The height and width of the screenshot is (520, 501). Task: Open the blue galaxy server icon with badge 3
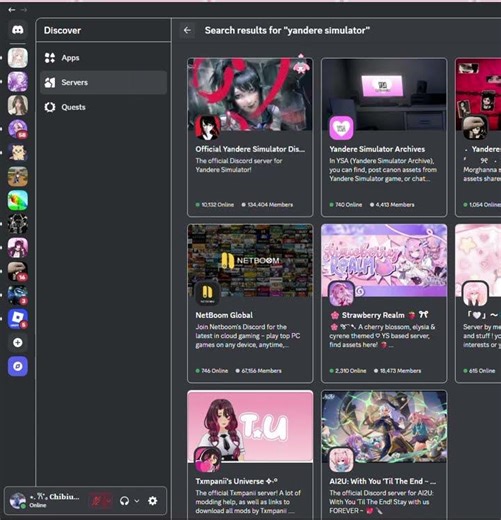[x=18, y=295]
